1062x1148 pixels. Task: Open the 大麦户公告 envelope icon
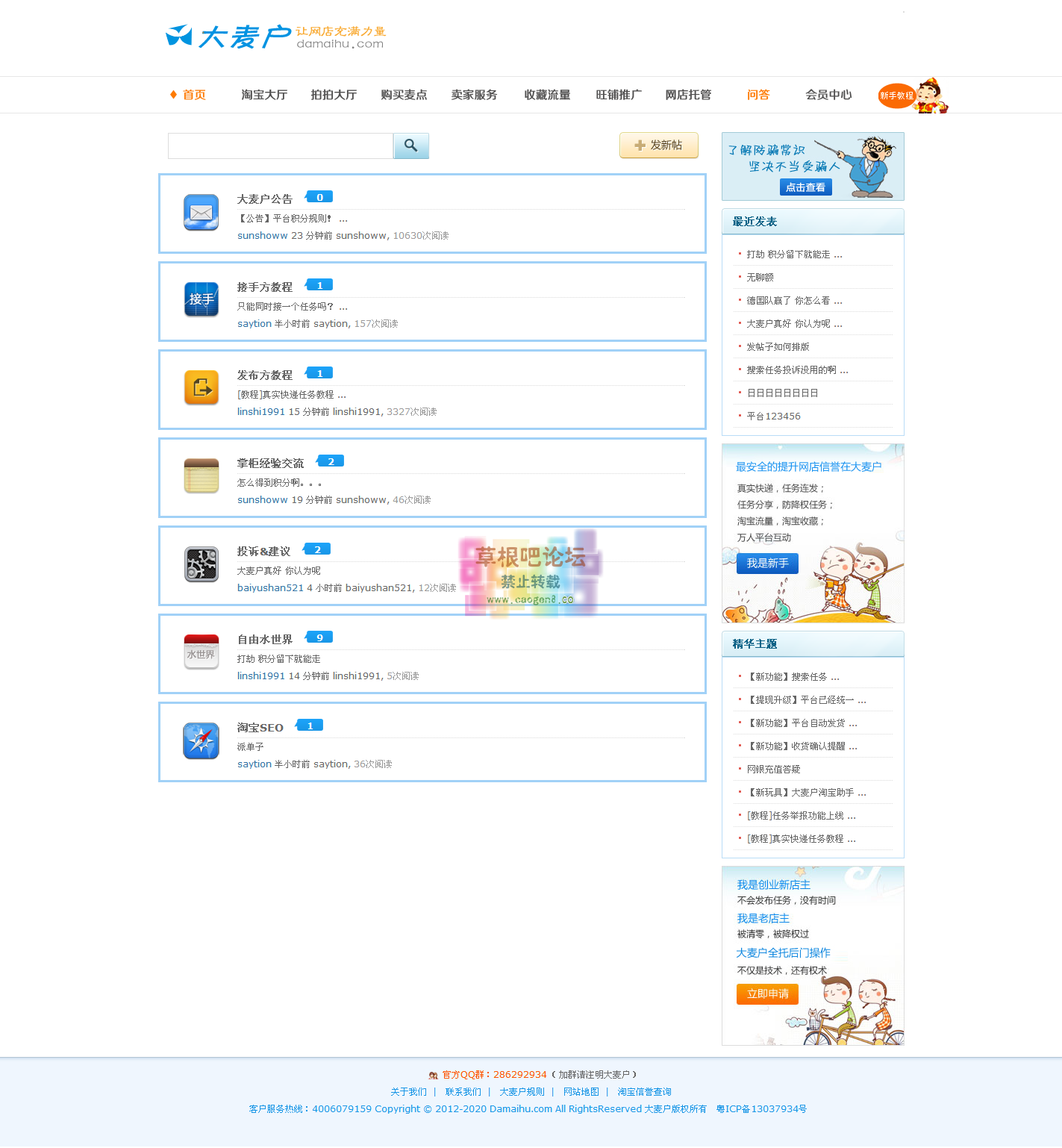click(x=201, y=213)
